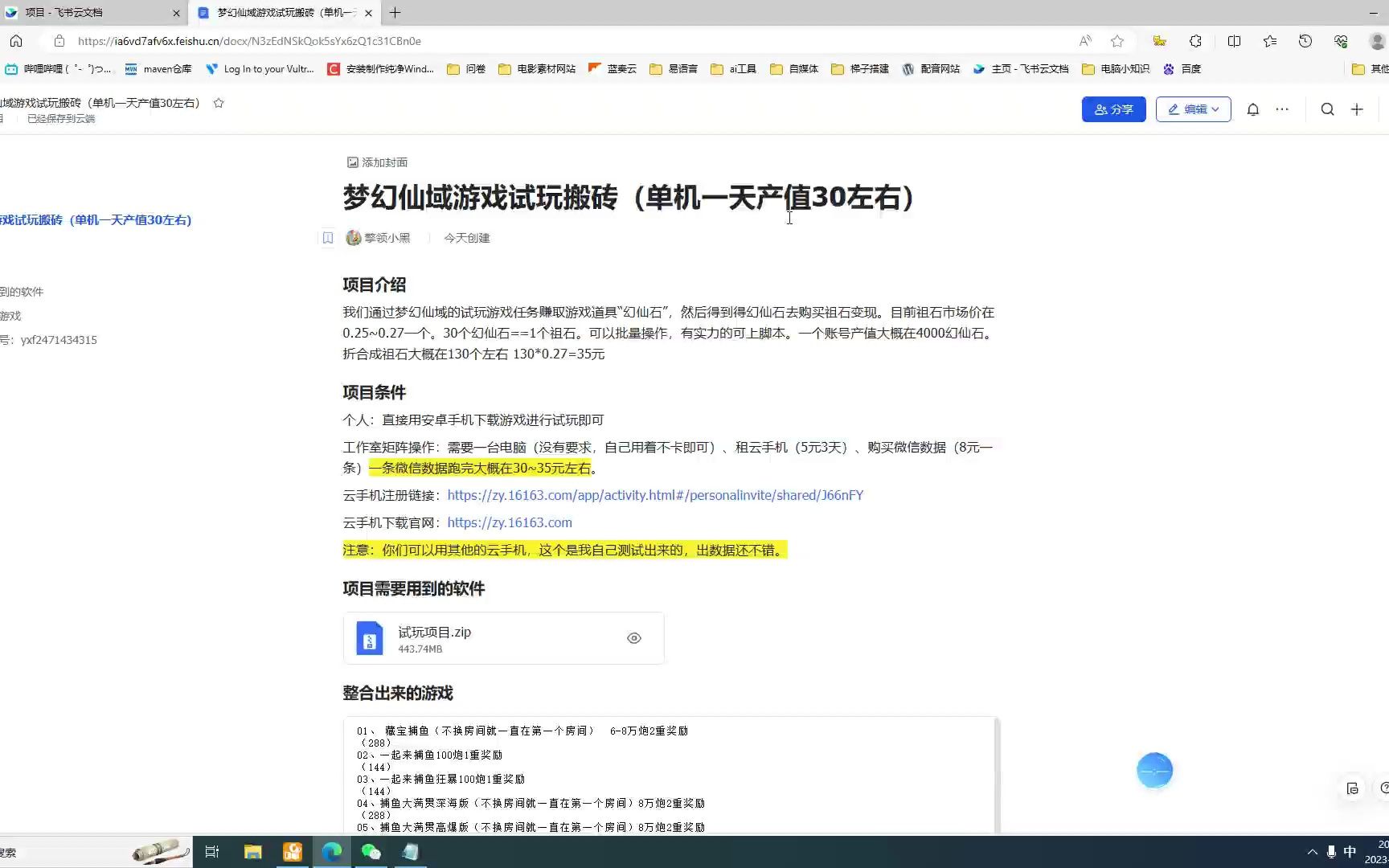Click the 整合出来的游戏 heading
Screen dimensions: 1389x868
tap(398, 693)
